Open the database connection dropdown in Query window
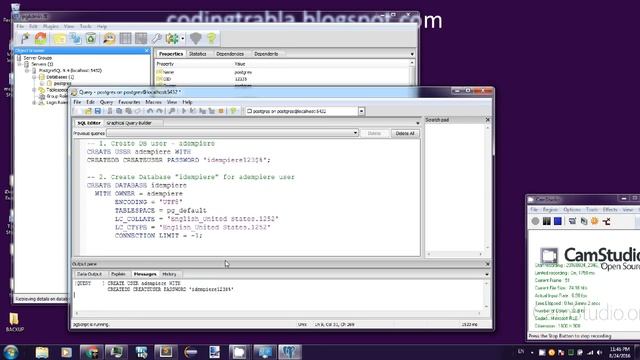This screenshot has width=640, height=360. [362, 111]
